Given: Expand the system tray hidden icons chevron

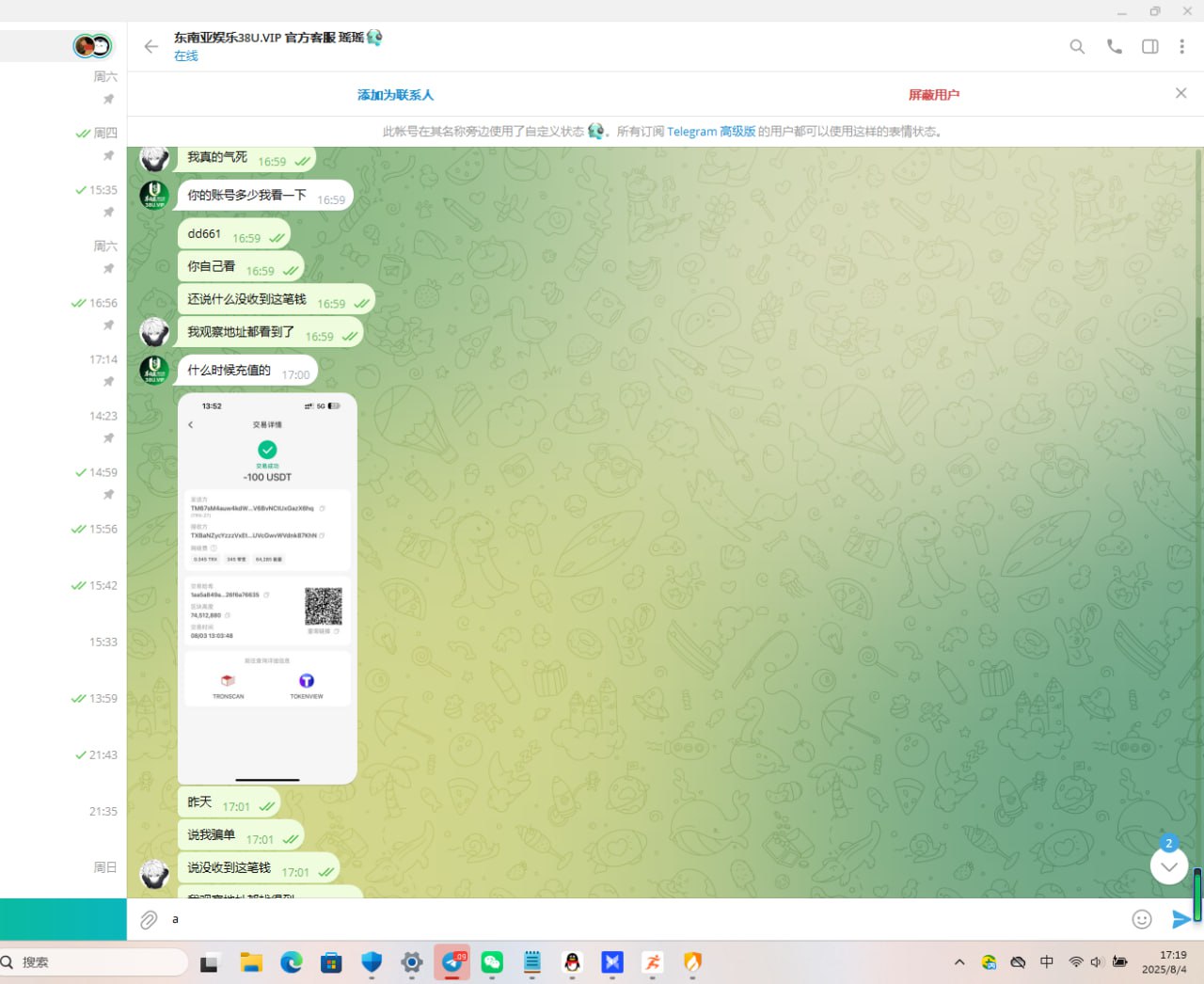Looking at the screenshot, I should point(958,962).
